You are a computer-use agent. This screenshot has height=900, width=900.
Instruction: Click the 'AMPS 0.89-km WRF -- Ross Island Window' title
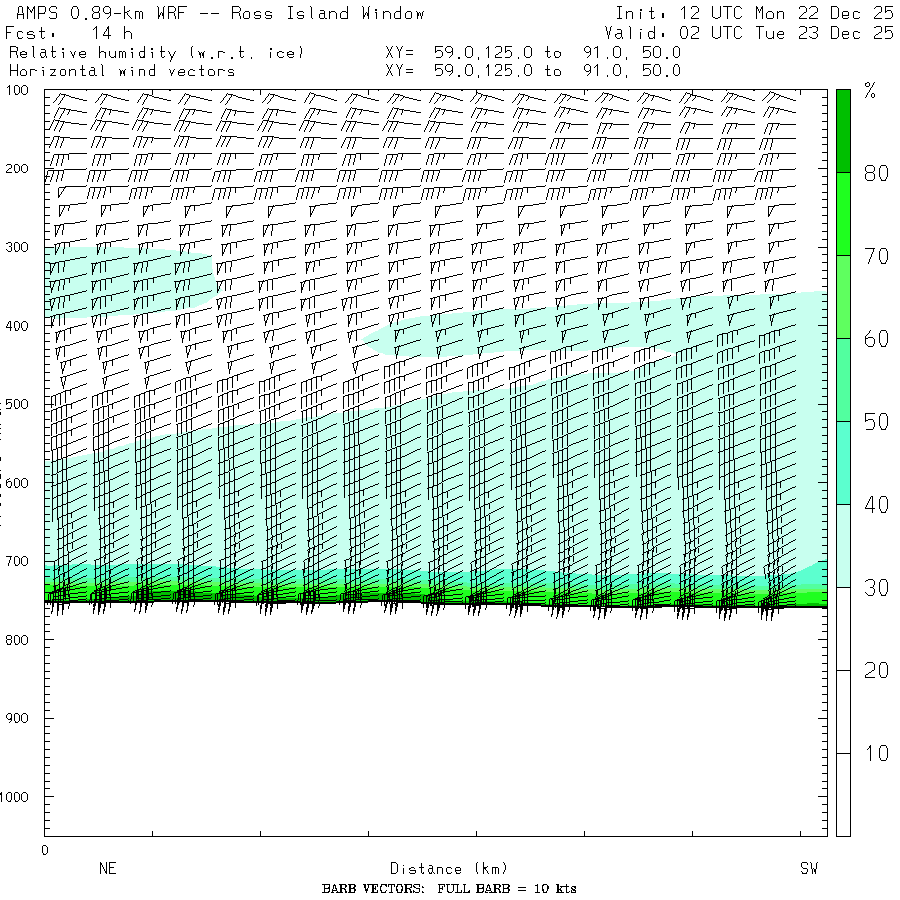point(220,13)
